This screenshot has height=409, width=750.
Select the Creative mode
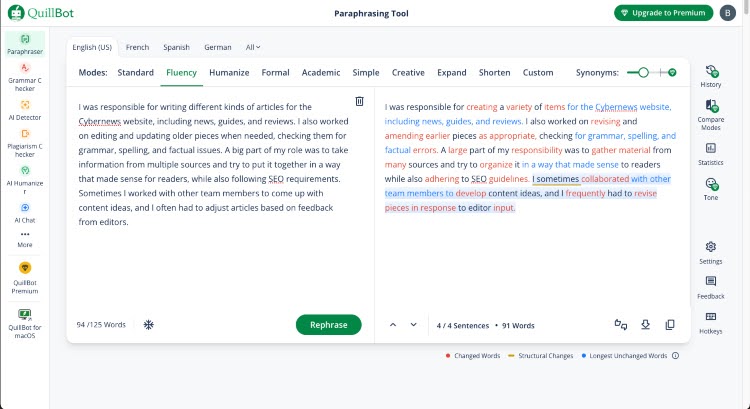point(408,73)
